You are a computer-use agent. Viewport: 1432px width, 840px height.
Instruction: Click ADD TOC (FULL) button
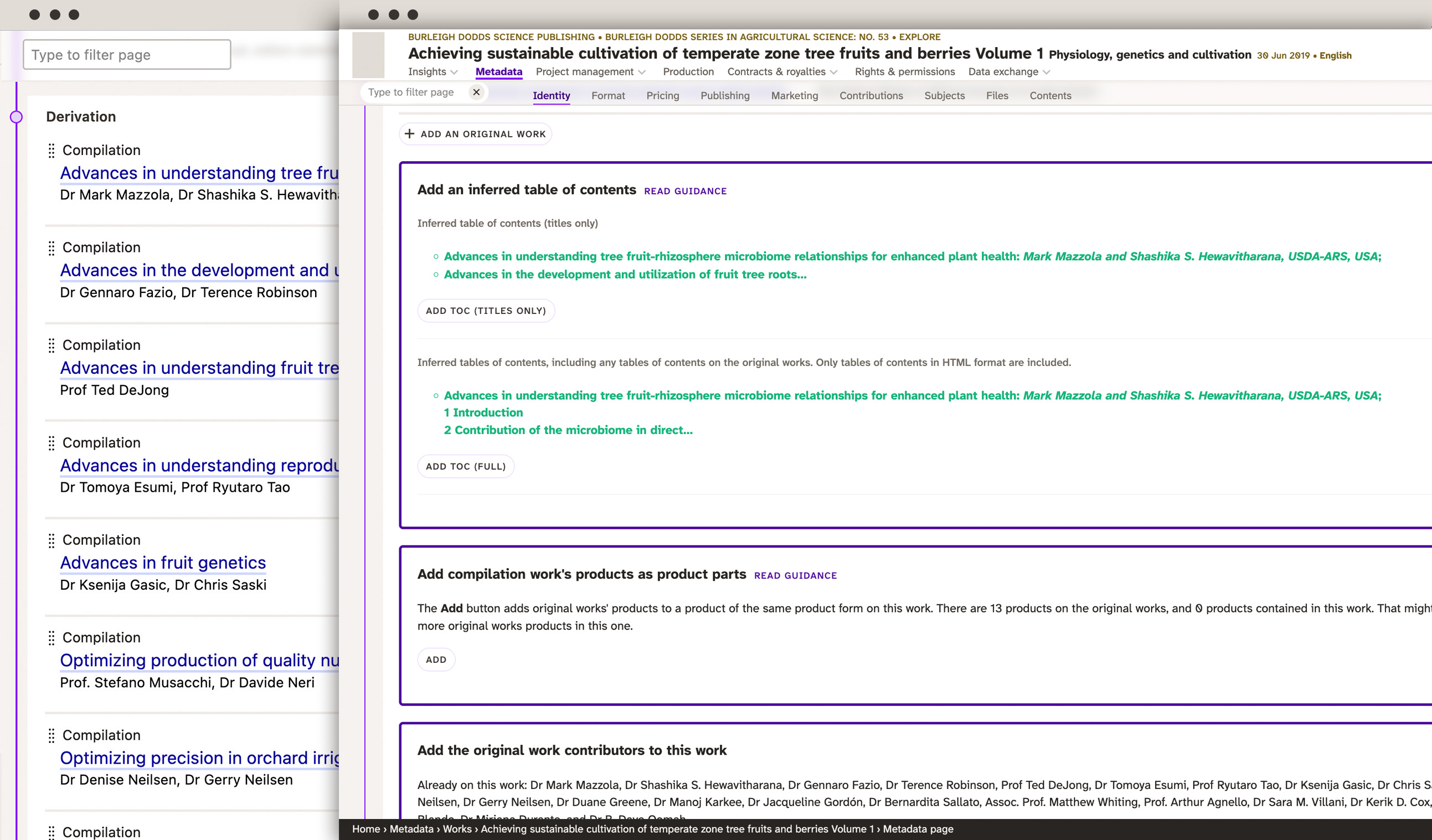pyautogui.click(x=466, y=466)
